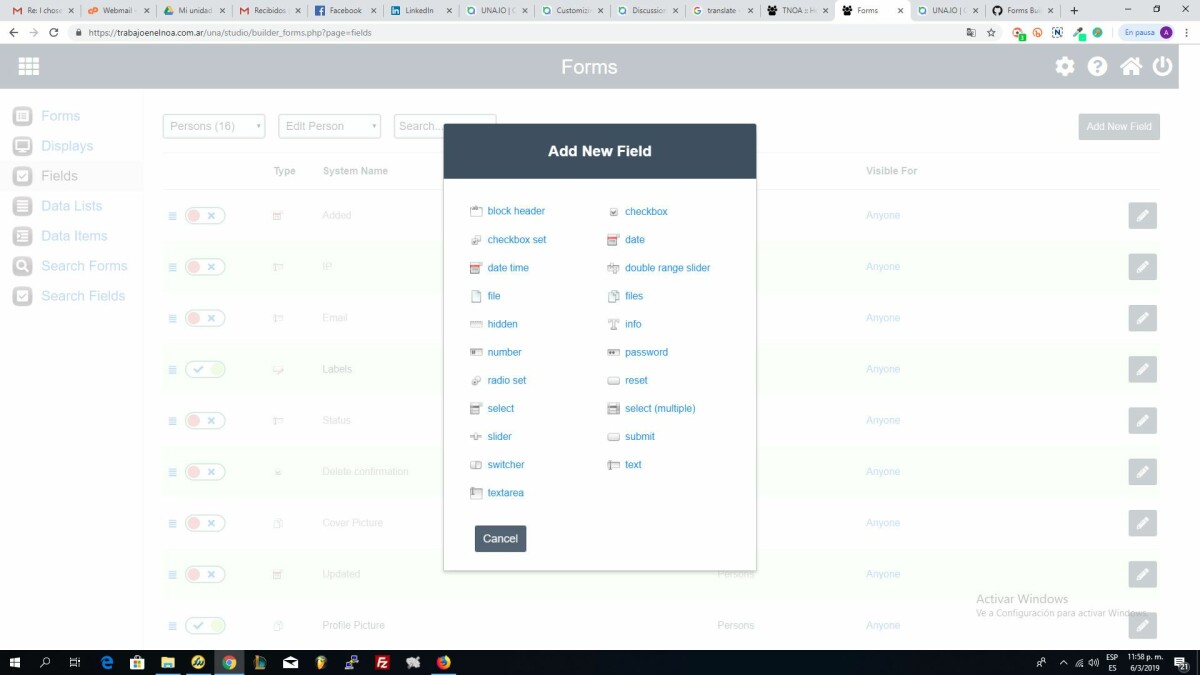Click the Search input field

[420, 126]
